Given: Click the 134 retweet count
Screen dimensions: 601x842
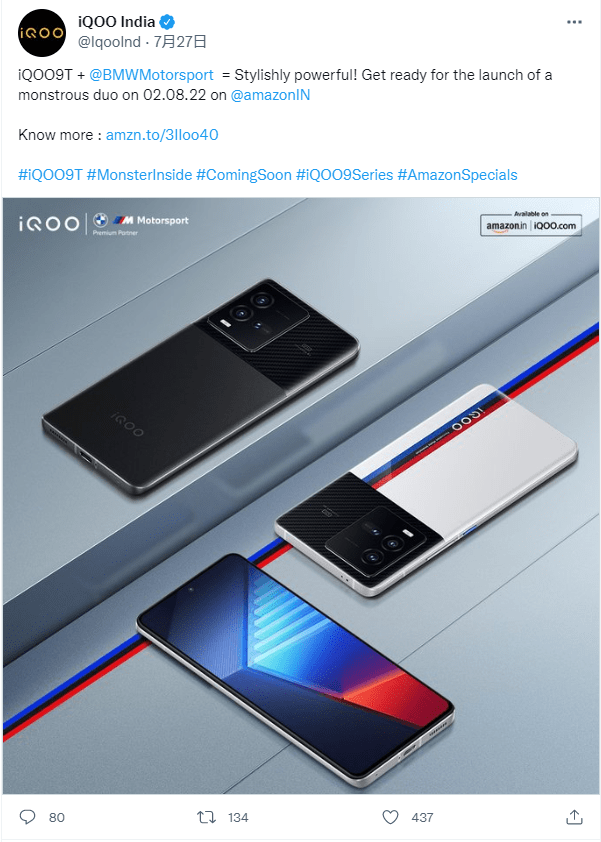Looking at the screenshot, I should click(x=238, y=817).
